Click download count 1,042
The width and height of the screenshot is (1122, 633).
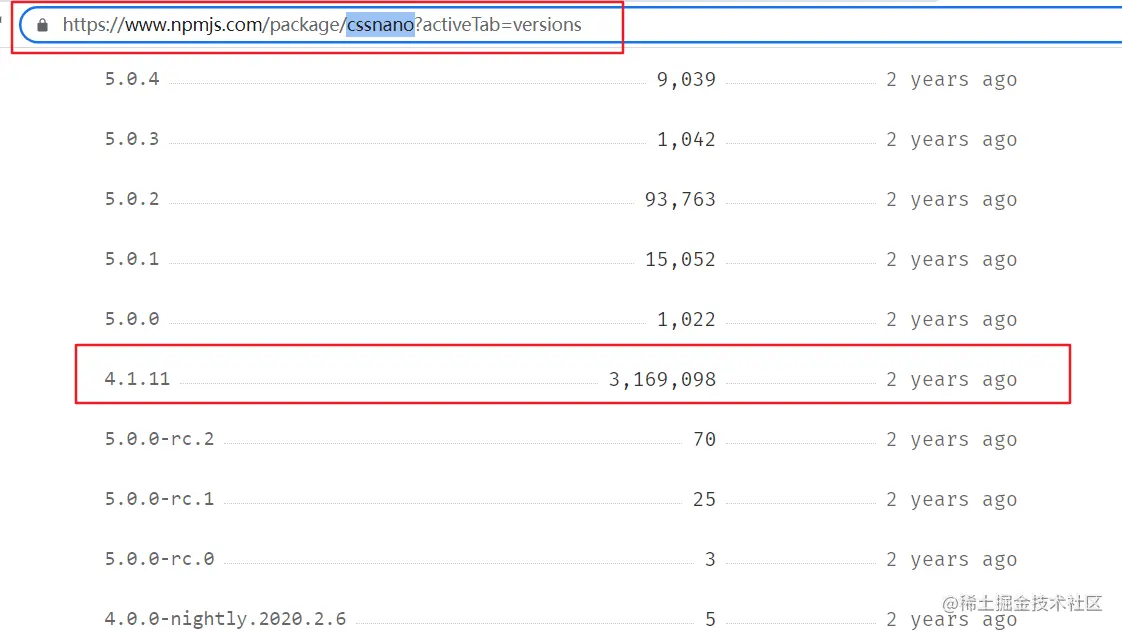[x=686, y=139]
